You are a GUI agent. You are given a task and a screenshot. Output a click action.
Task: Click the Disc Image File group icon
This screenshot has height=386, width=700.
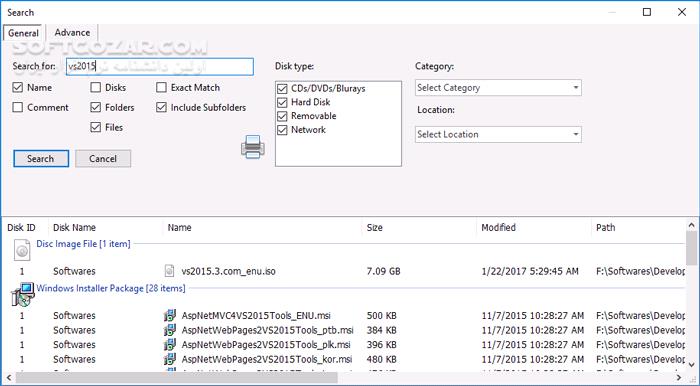22,250
